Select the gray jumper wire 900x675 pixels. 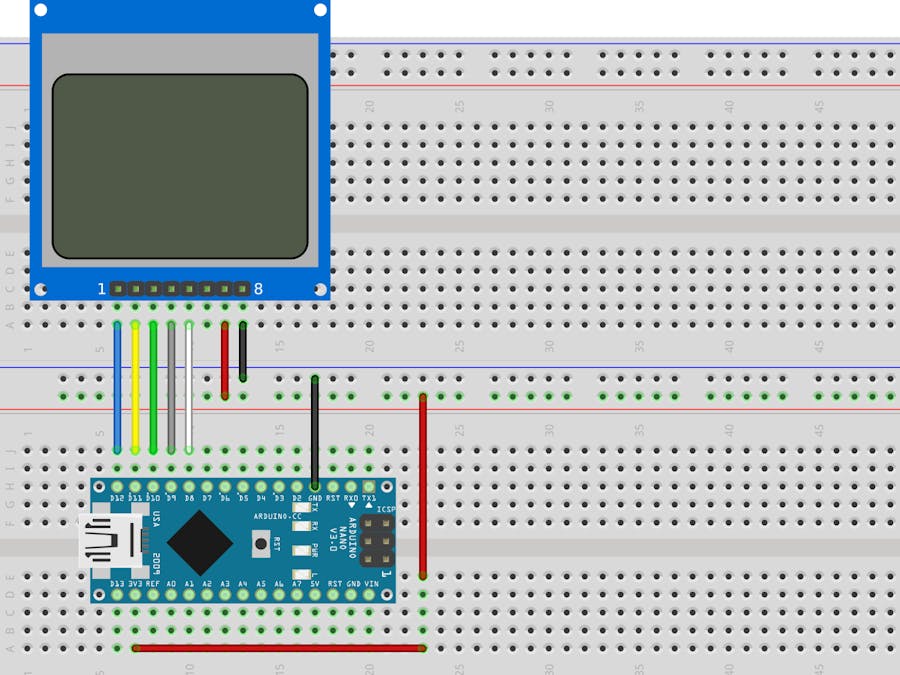(x=171, y=388)
